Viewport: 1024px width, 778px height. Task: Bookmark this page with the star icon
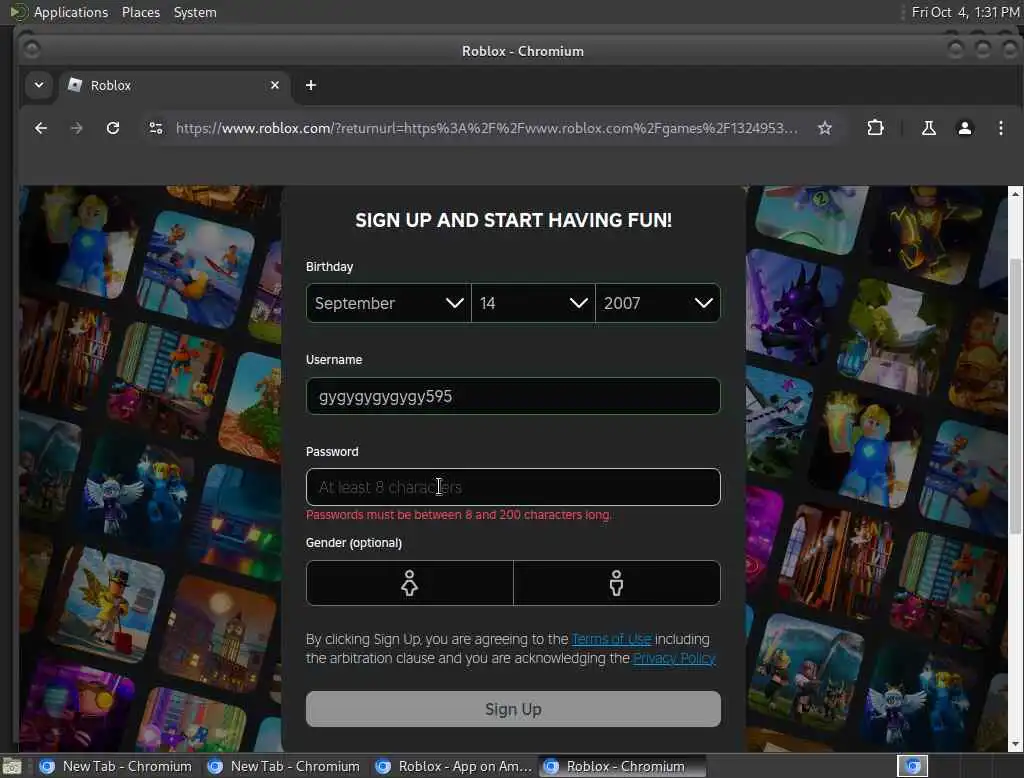tap(825, 128)
